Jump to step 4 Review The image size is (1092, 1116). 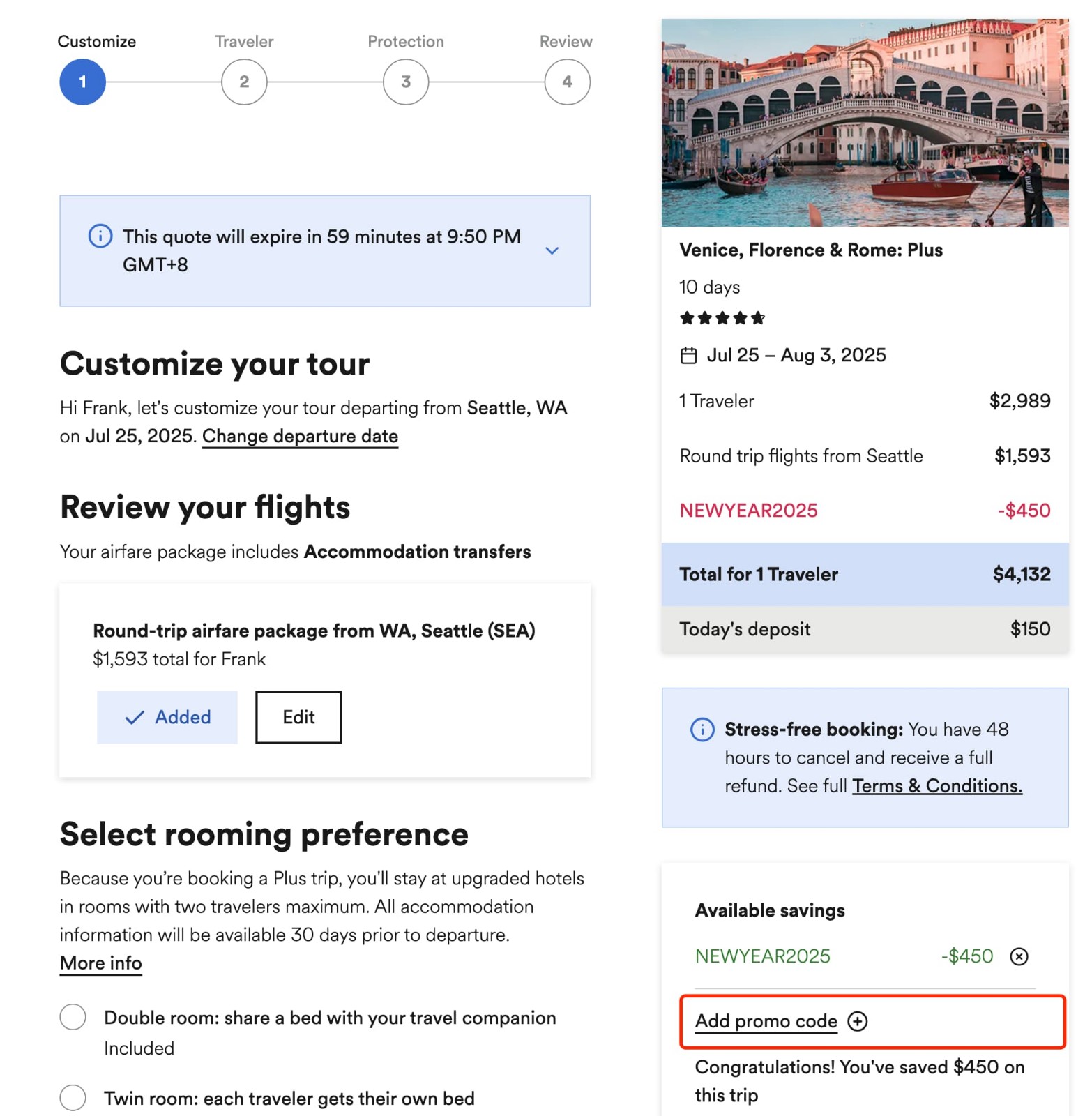(567, 82)
